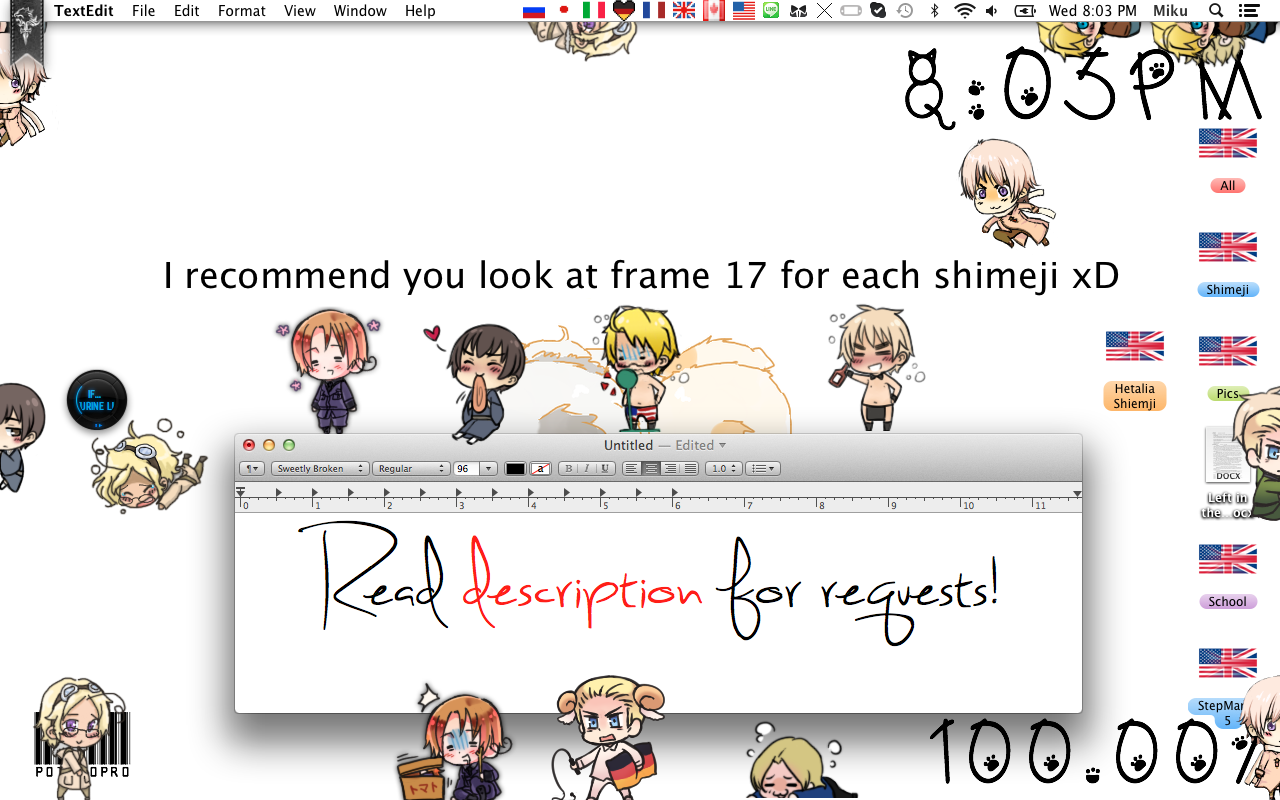Screen dimensions: 1280x800
Task: Click the bow-shaped menu bar icon
Action: click(798, 11)
